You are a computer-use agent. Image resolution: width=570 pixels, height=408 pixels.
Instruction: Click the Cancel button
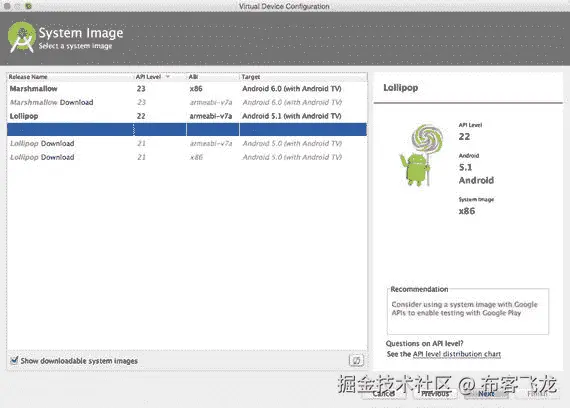click(x=384, y=393)
